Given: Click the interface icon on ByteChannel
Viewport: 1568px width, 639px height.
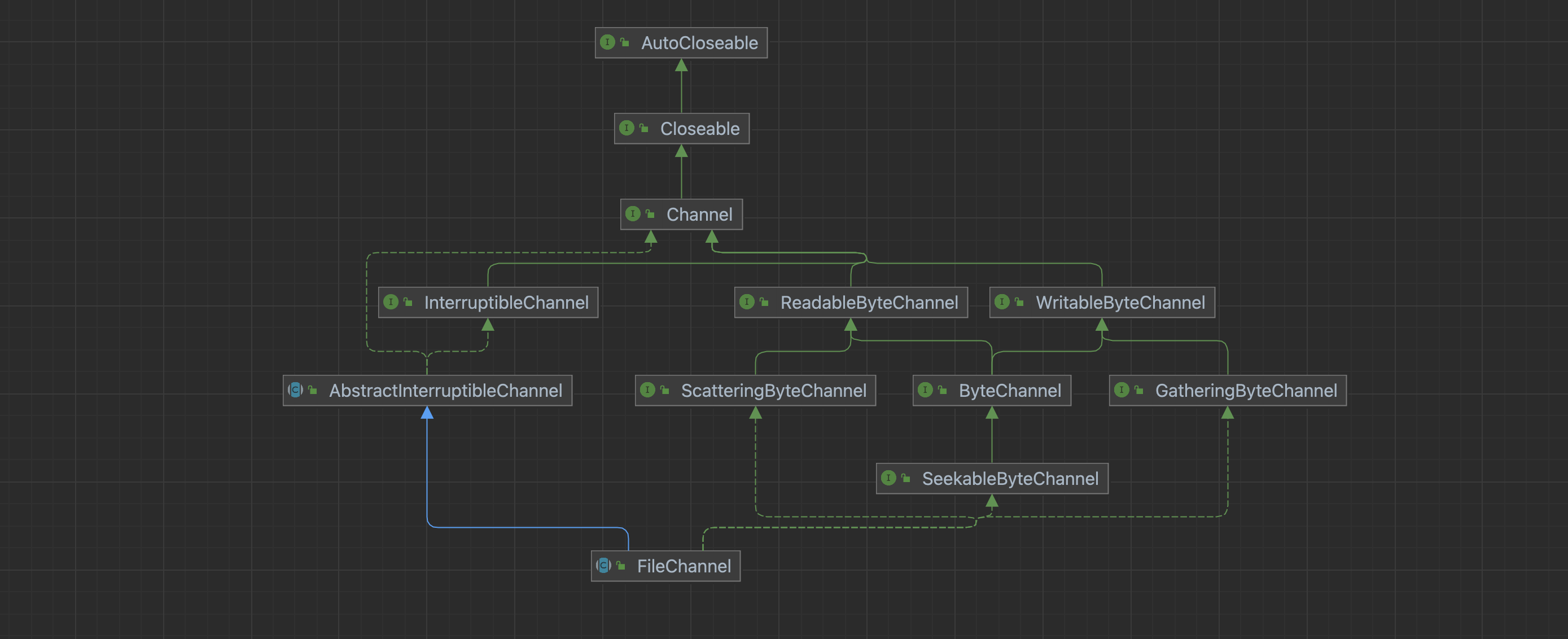Looking at the screenshot, I should [x=925, y=390].
